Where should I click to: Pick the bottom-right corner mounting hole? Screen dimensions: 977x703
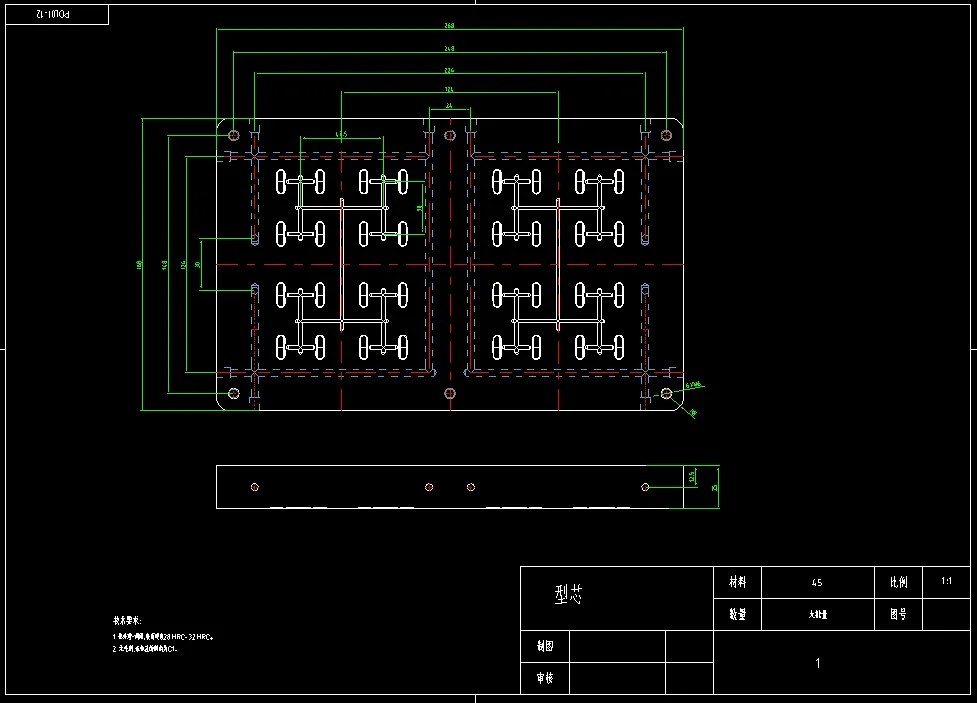click(666, 393)
